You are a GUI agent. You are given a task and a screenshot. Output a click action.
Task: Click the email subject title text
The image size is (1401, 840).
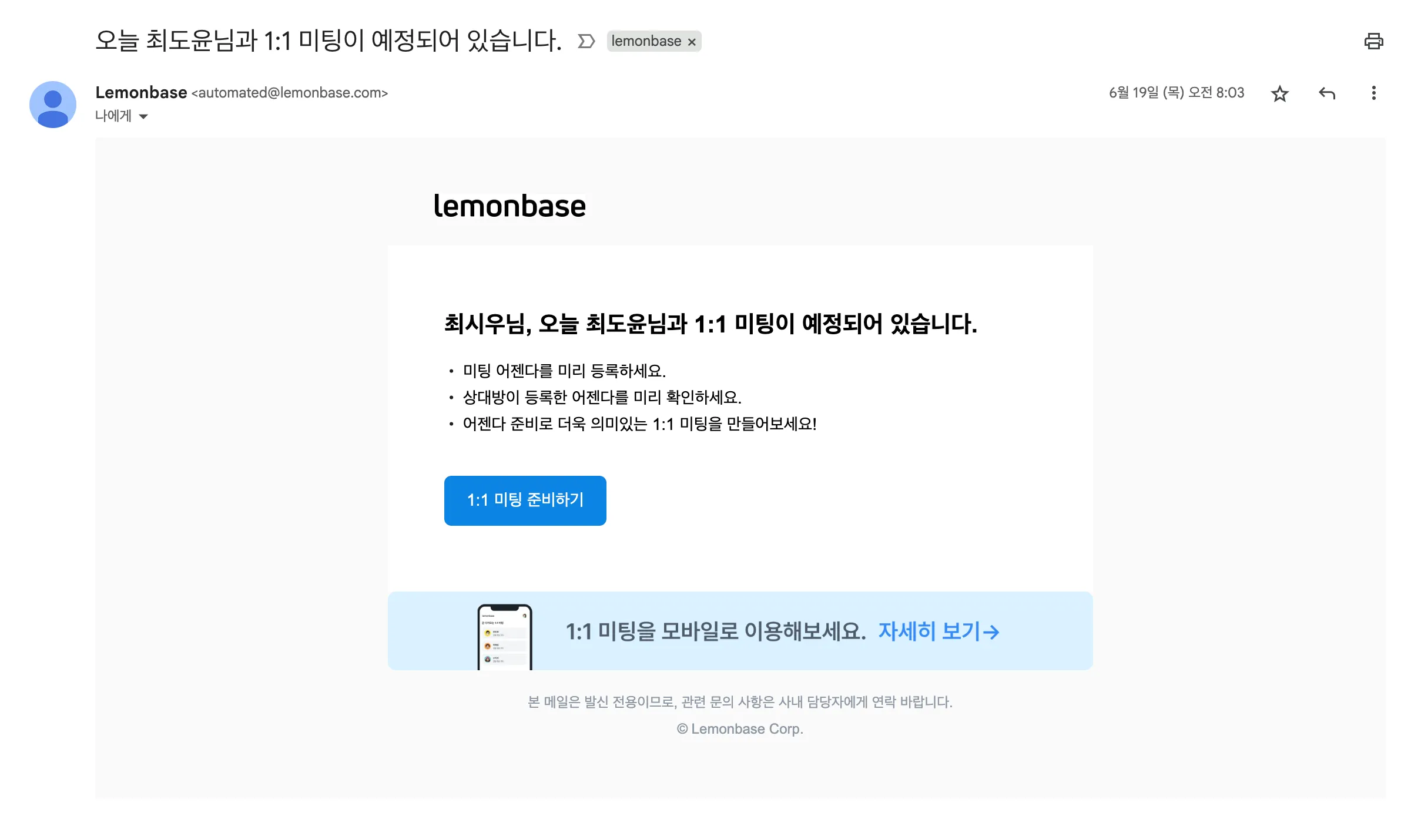(329, 41)
